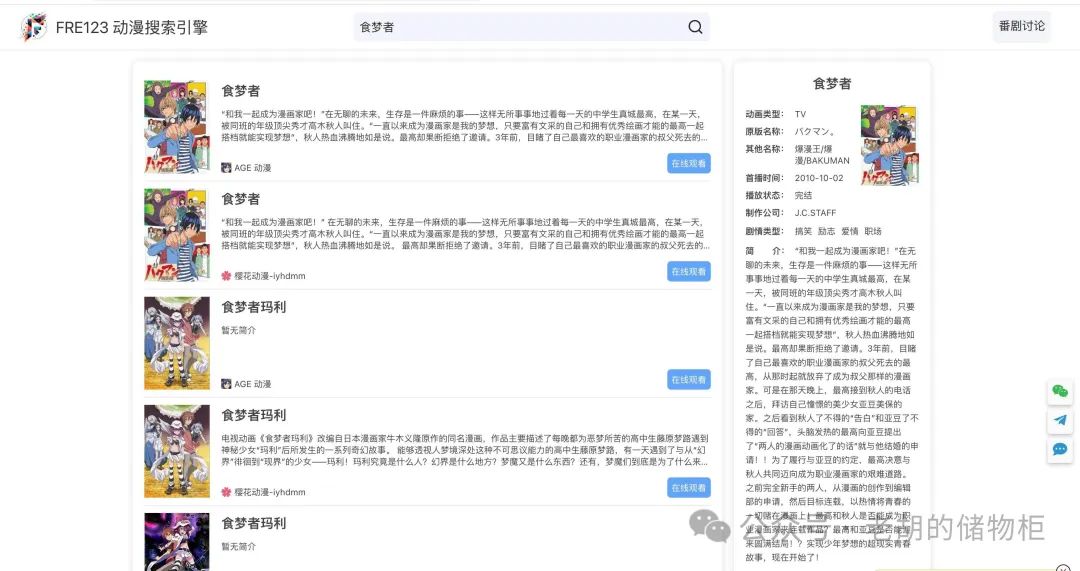Screen dimensions: 1080x571
Task: Click AGE 动漫 source icon on first 食梦者玛利 result
Action: (x=226, y=384)
